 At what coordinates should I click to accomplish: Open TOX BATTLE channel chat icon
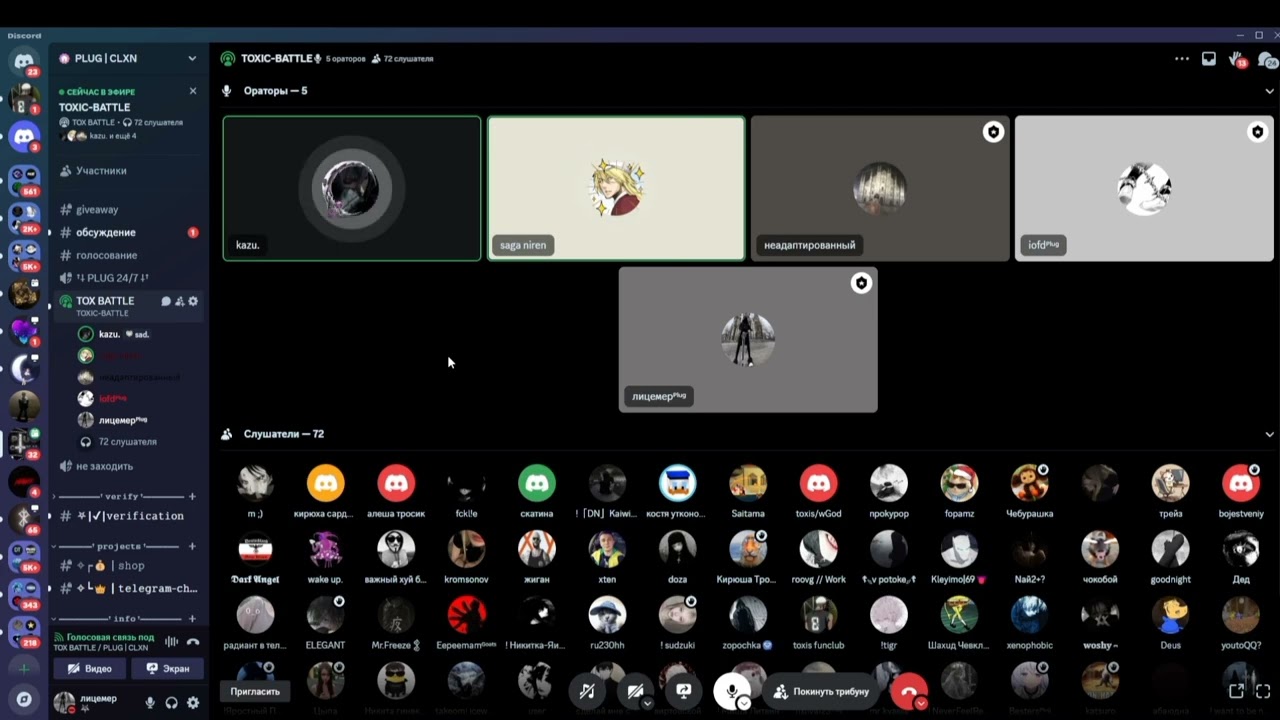click(x=166, y=301)
